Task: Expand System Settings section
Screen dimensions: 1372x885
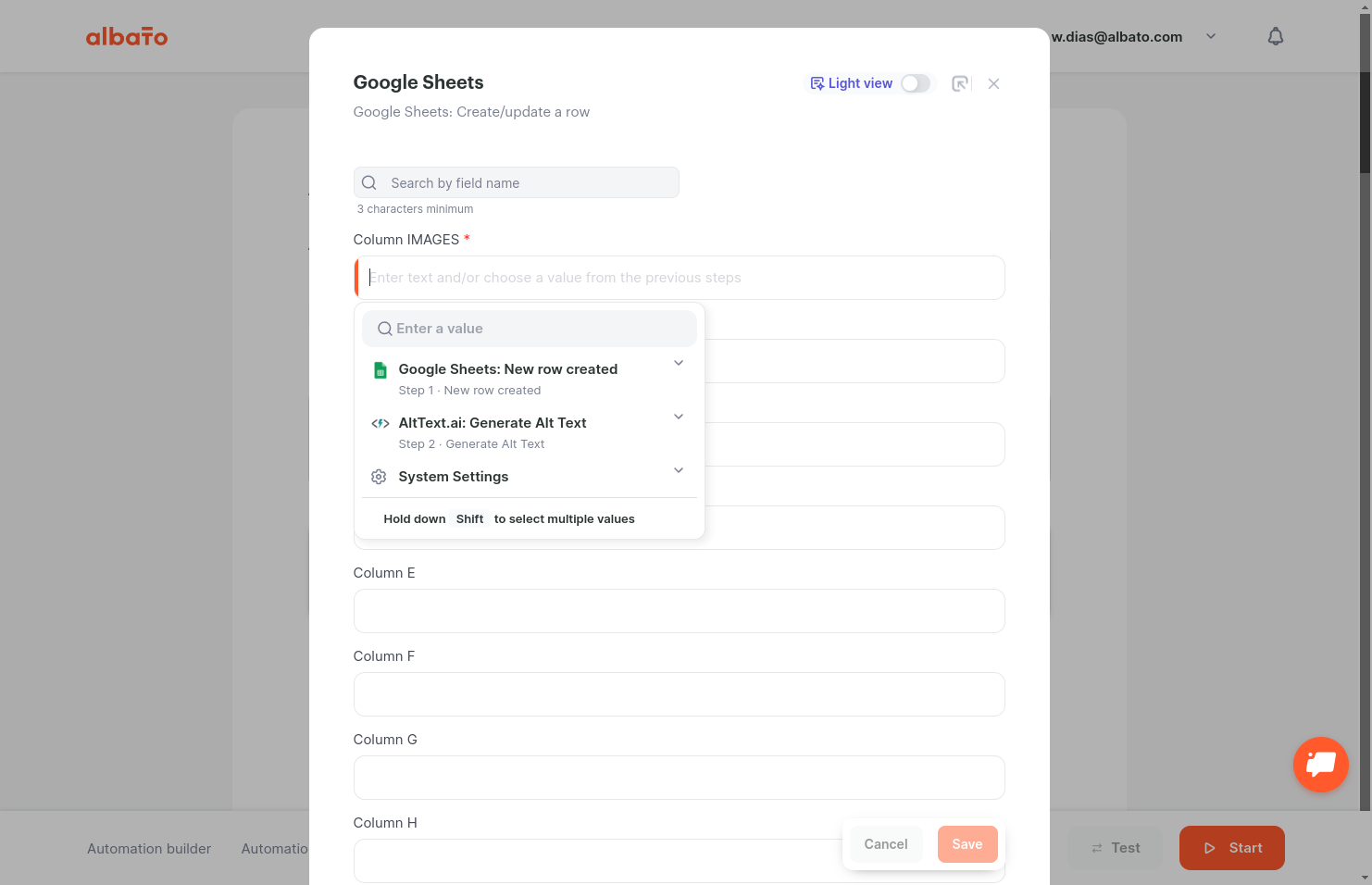Action: tap(679, 470)
